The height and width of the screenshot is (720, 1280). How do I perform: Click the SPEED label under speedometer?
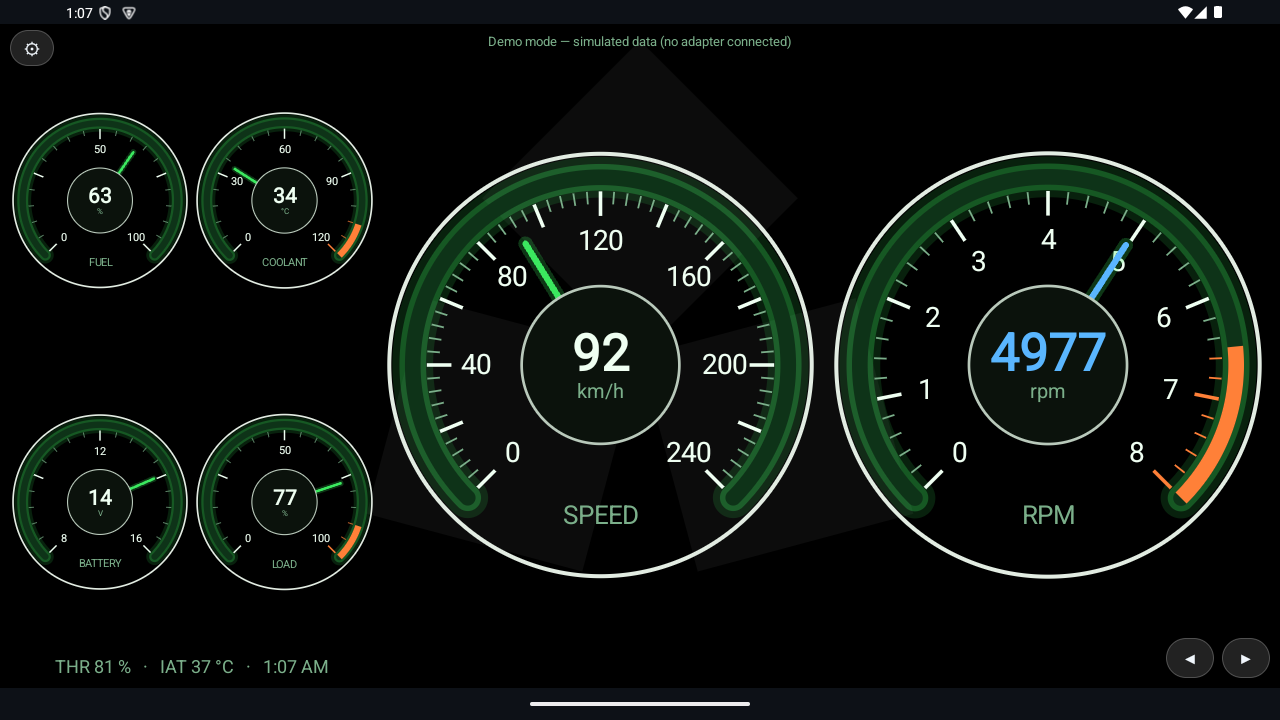click(x=600, y=515)
